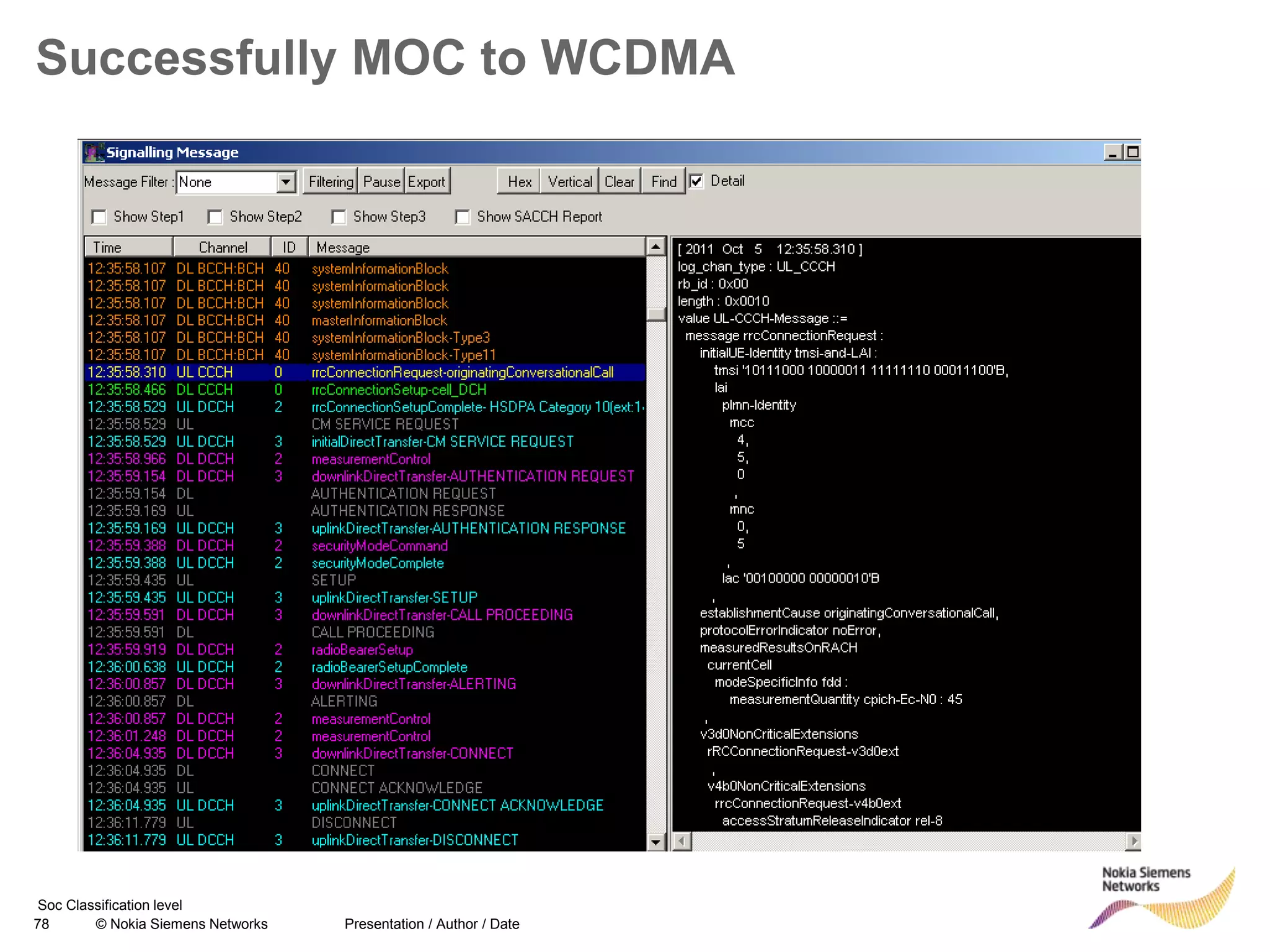Click the ID column header
The width and height of the screenshot is (1270, 952).
click(290, 247)
